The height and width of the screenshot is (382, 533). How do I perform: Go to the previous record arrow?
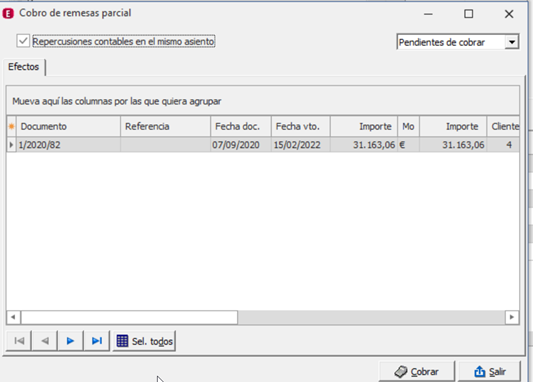pos(45,341)
